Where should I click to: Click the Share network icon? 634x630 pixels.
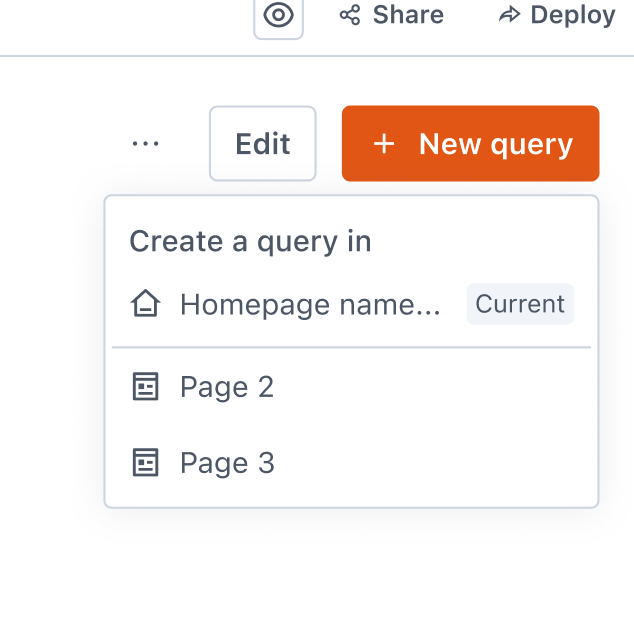350,15
